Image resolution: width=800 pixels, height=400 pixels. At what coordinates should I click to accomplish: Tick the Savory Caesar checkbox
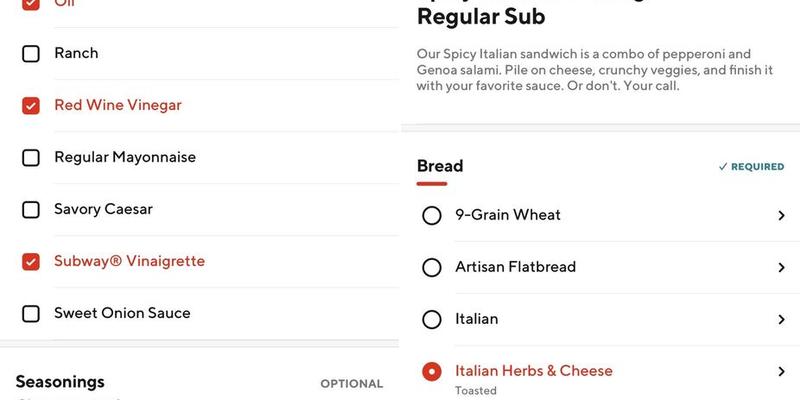31,209
